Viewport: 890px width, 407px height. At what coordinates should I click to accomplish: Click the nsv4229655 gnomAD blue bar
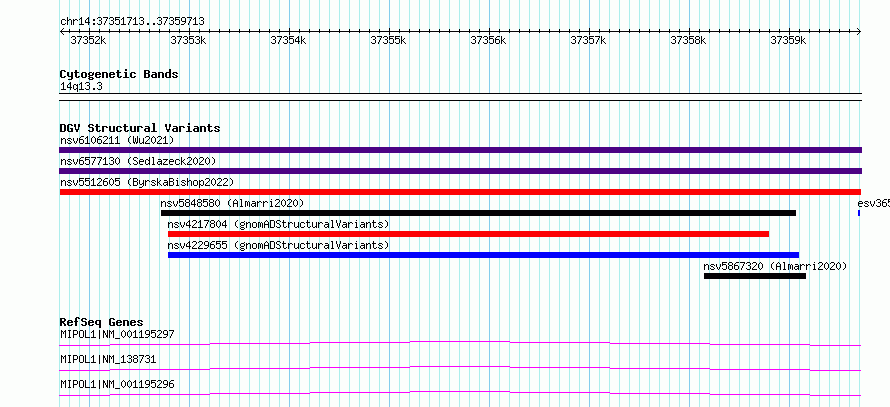point(484,255)
